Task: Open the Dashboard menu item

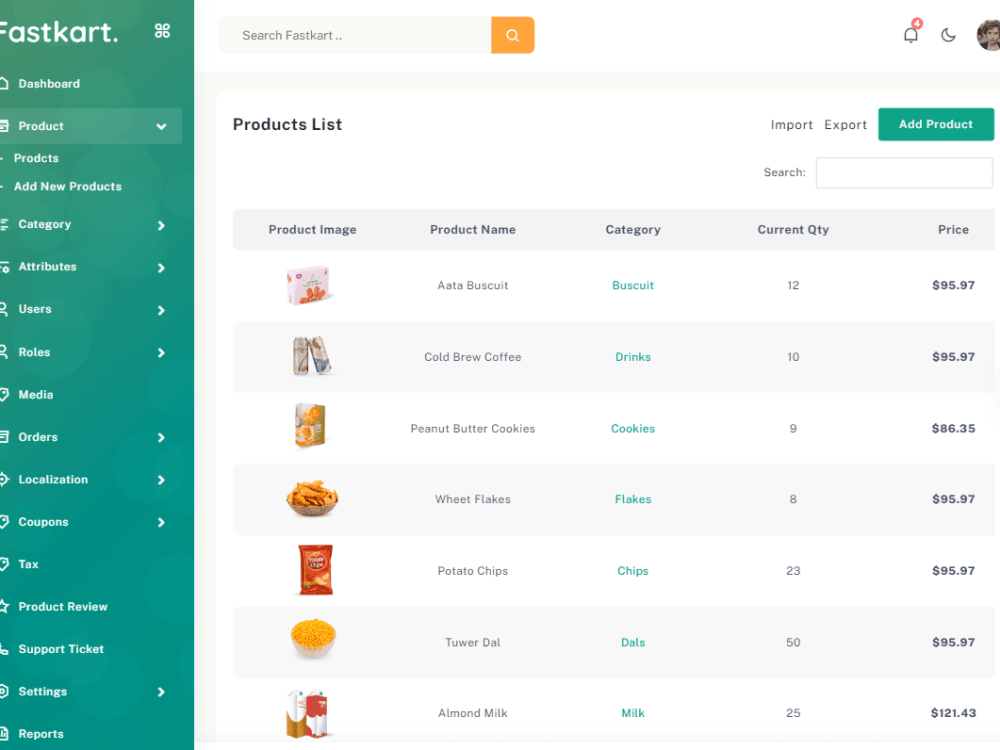Action: coord(49,84)
